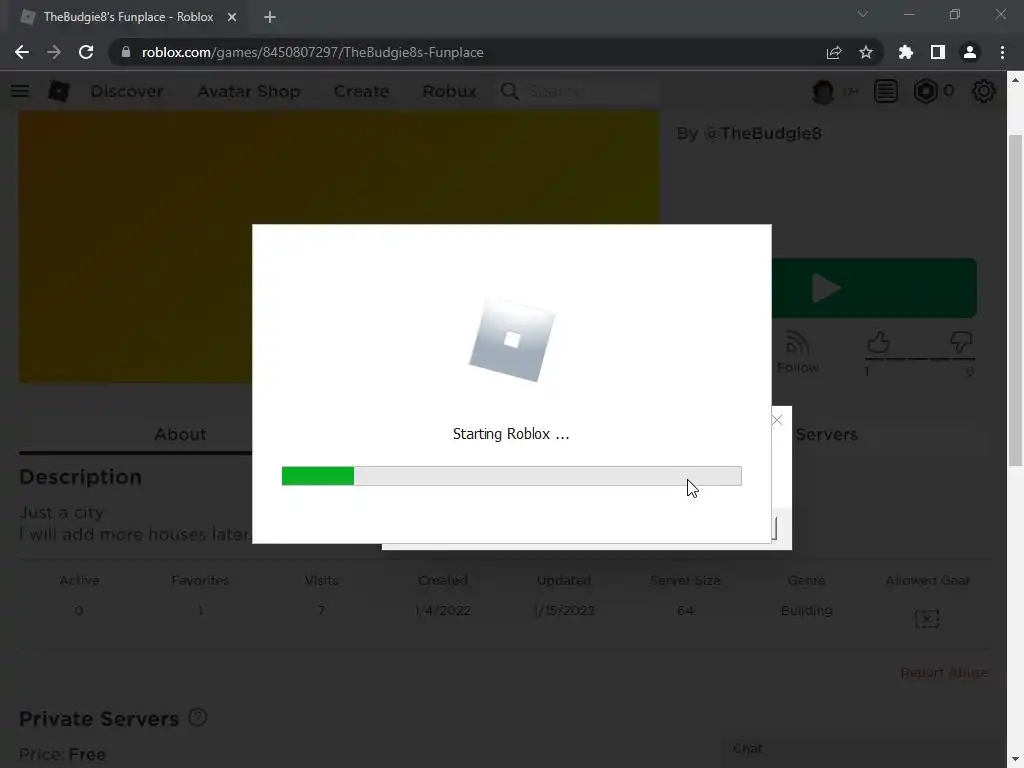Toggle the browser side panel icon
The image size is (1024, 768).
pos(938,52)
